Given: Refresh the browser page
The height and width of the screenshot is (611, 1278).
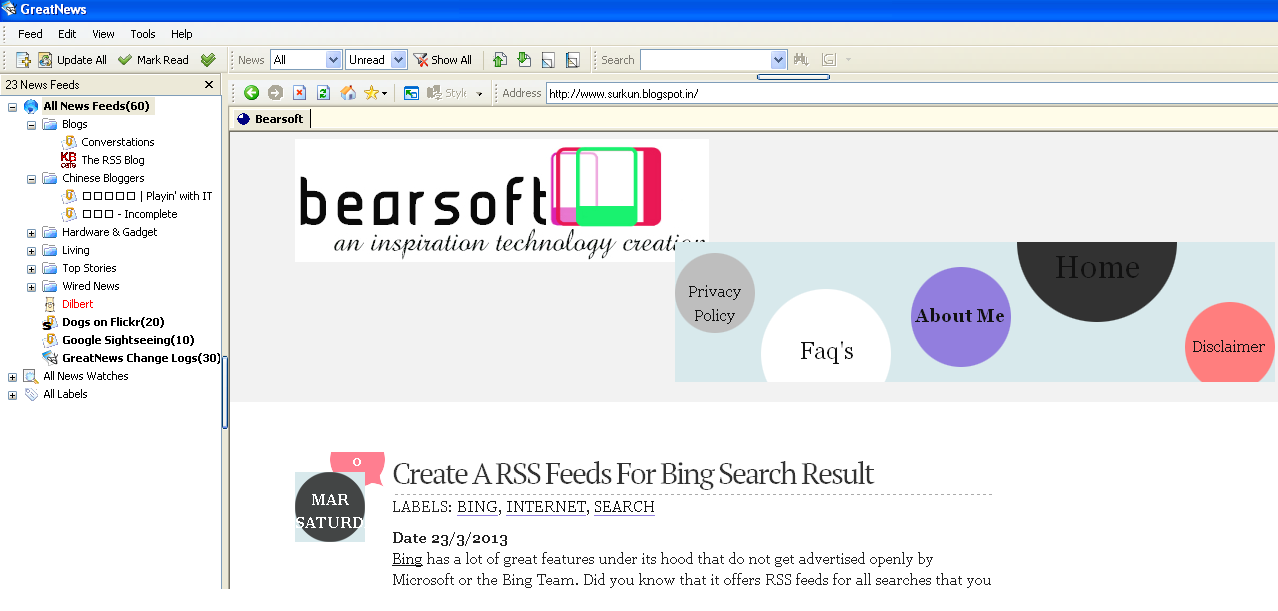Looking at the screenshot, I should [x=323, y=93].
